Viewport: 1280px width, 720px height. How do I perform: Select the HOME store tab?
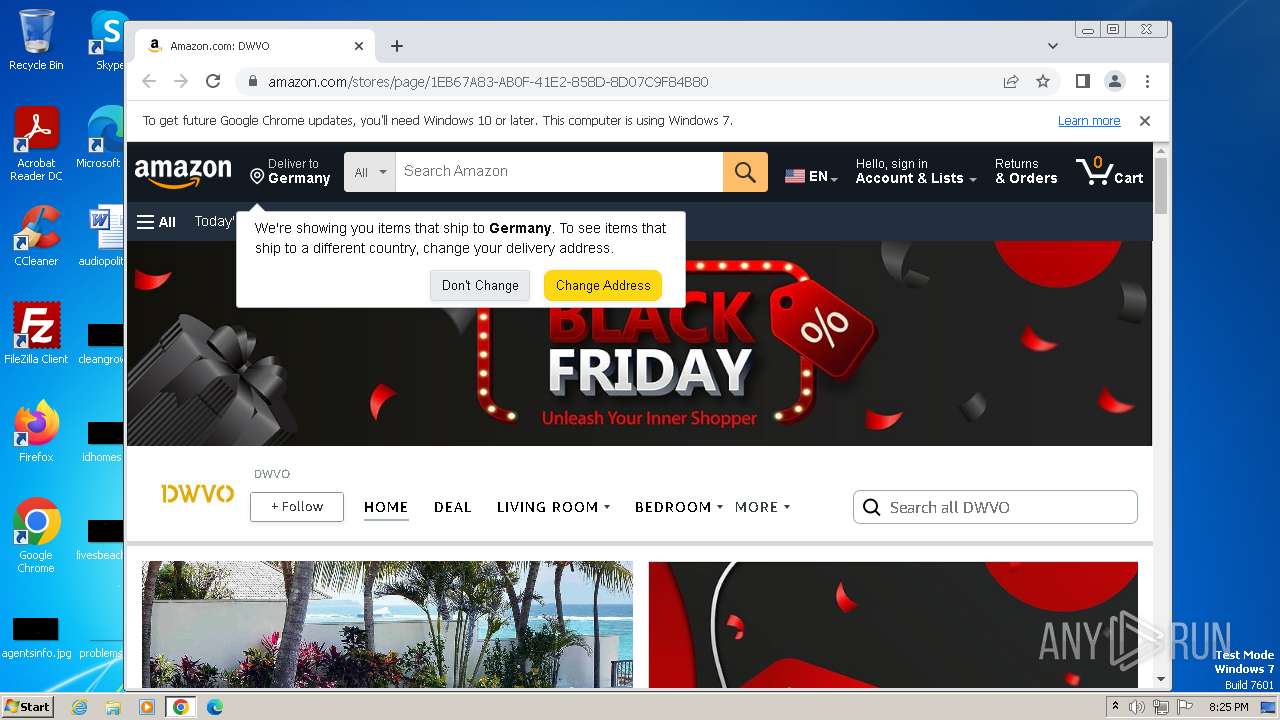click(x=386, y=507)
